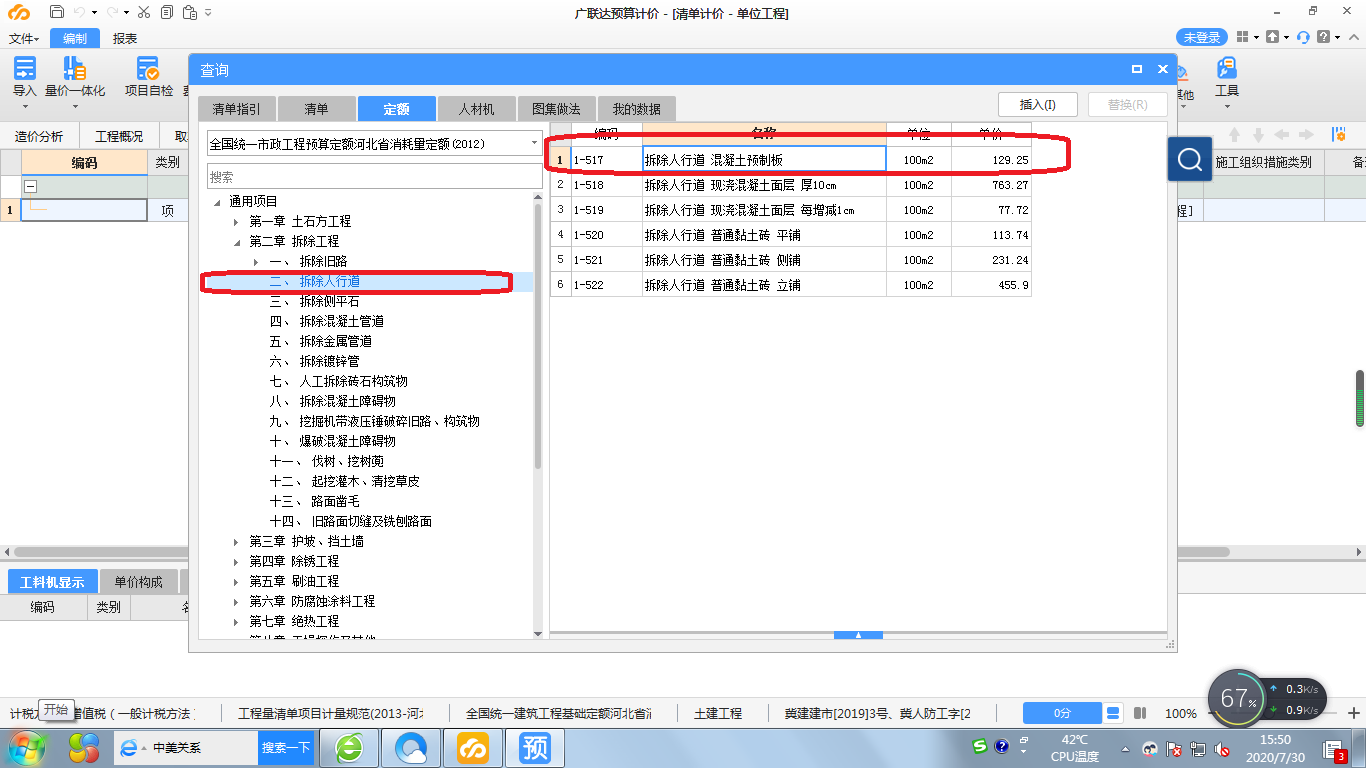Click the move-left arrow icon

pos(1282,135)
